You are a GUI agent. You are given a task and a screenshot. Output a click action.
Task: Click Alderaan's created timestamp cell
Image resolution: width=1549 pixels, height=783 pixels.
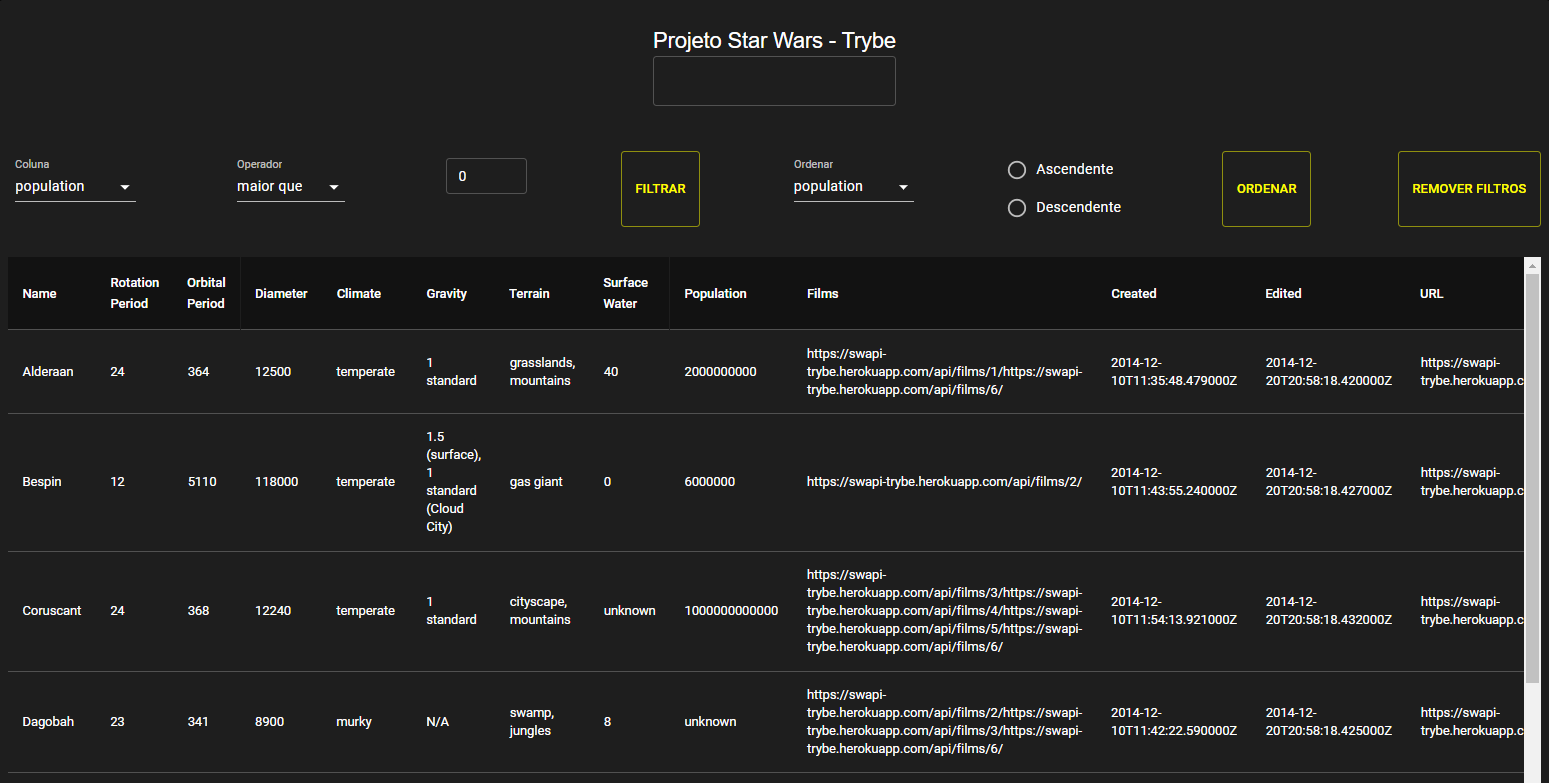[x=1174, y=372]
